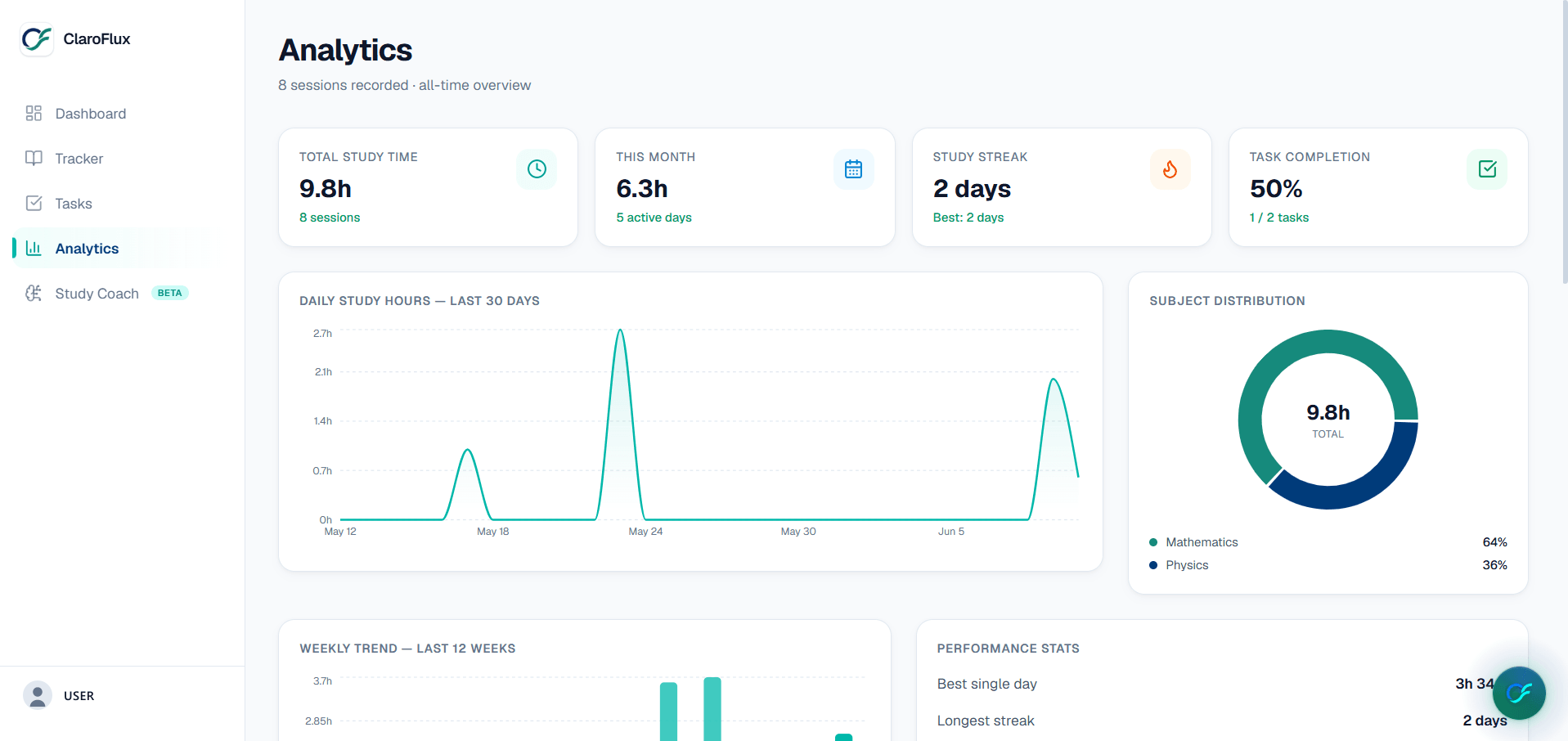Click the Tracker book icon

pos(34,159)
